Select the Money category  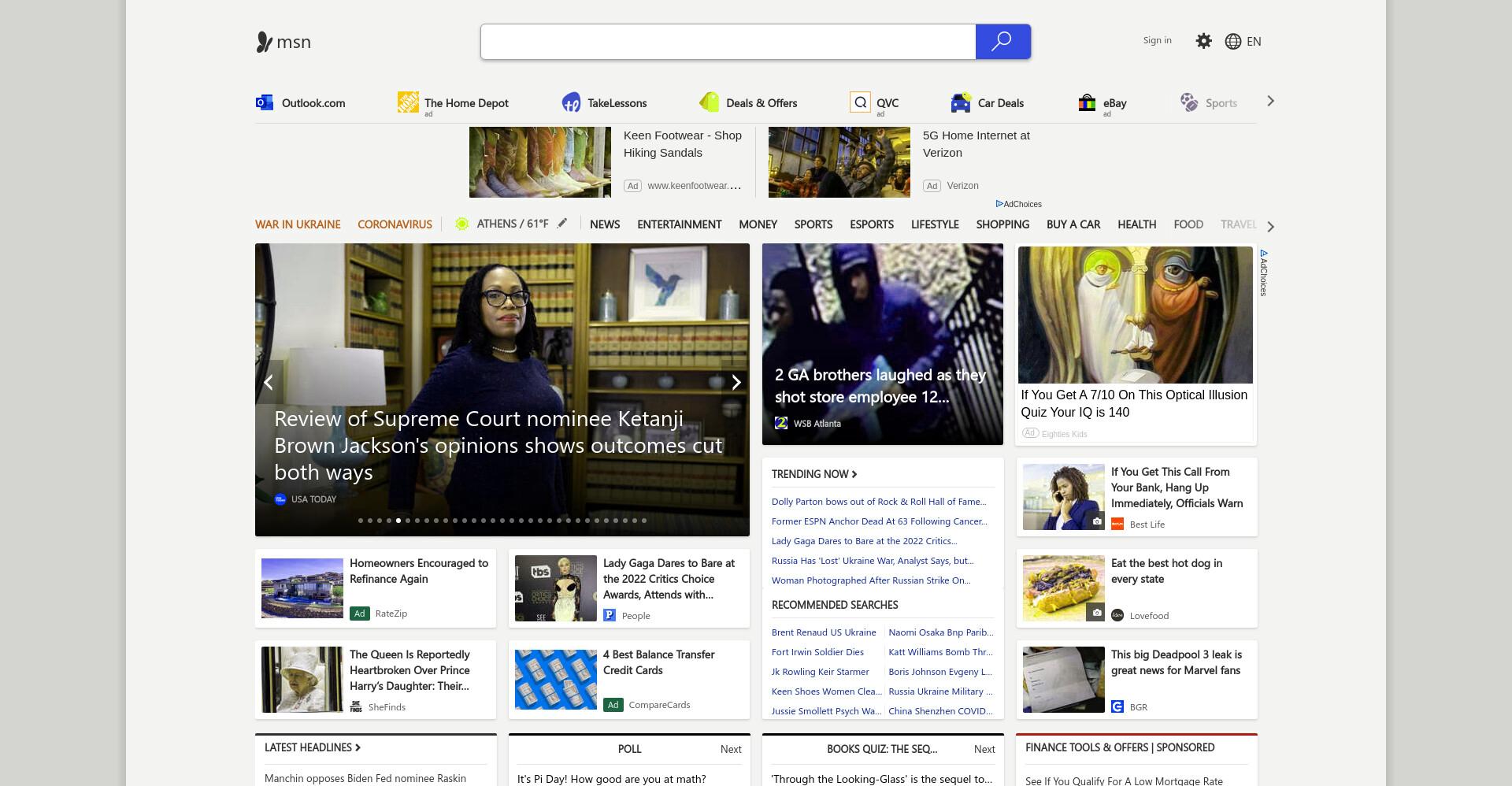pos(758,224)
